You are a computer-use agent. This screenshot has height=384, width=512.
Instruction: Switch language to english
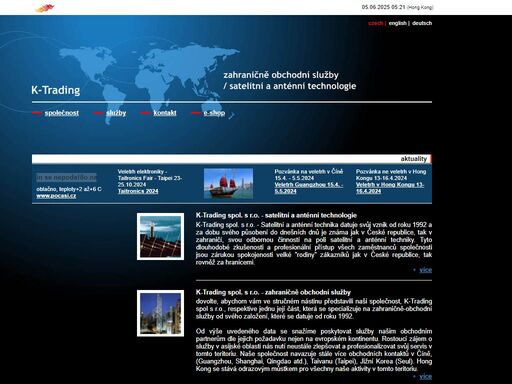click(397, 23)
